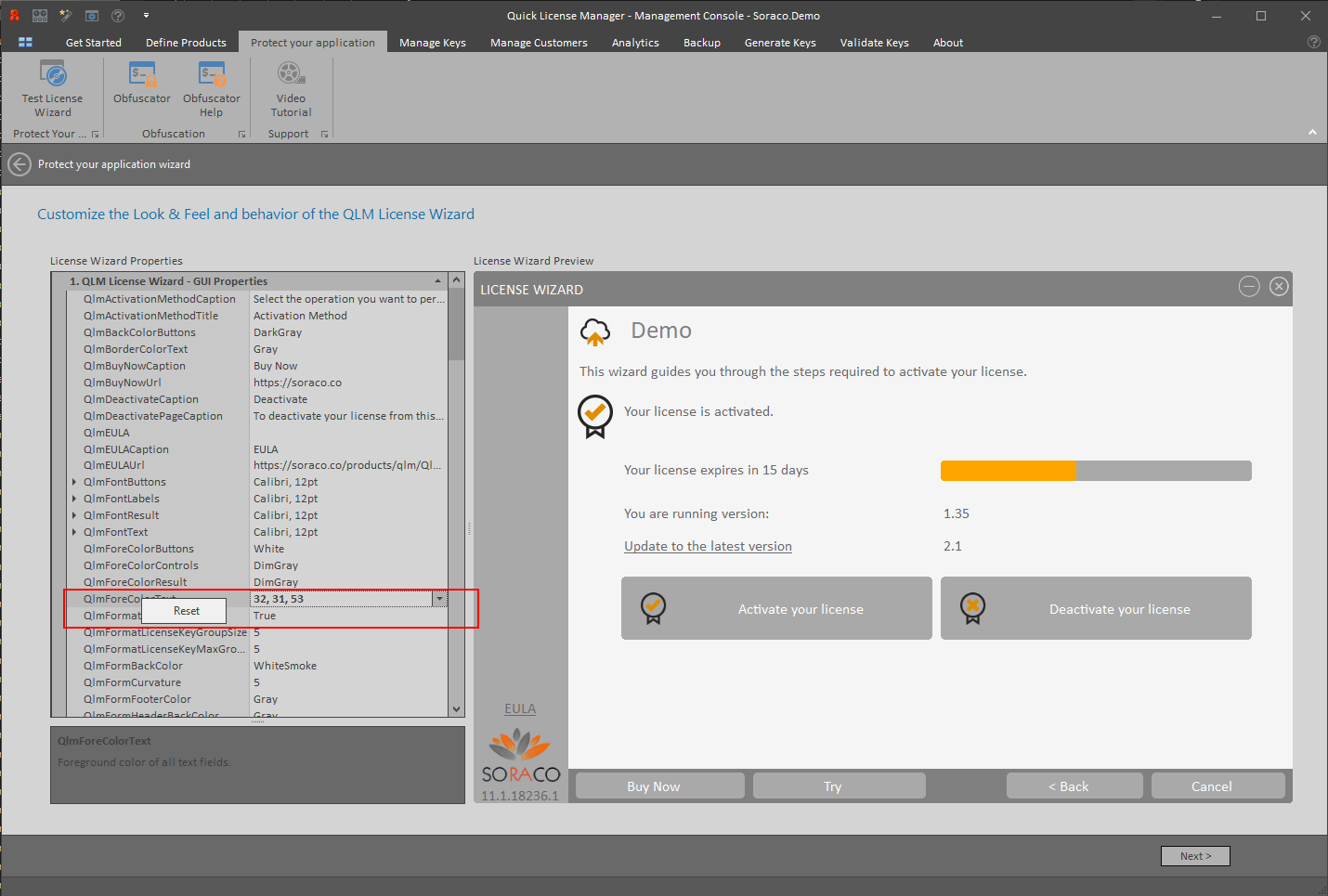1328x896 pixels.
Task: Open the About tab
Action: tap(948, 43)
